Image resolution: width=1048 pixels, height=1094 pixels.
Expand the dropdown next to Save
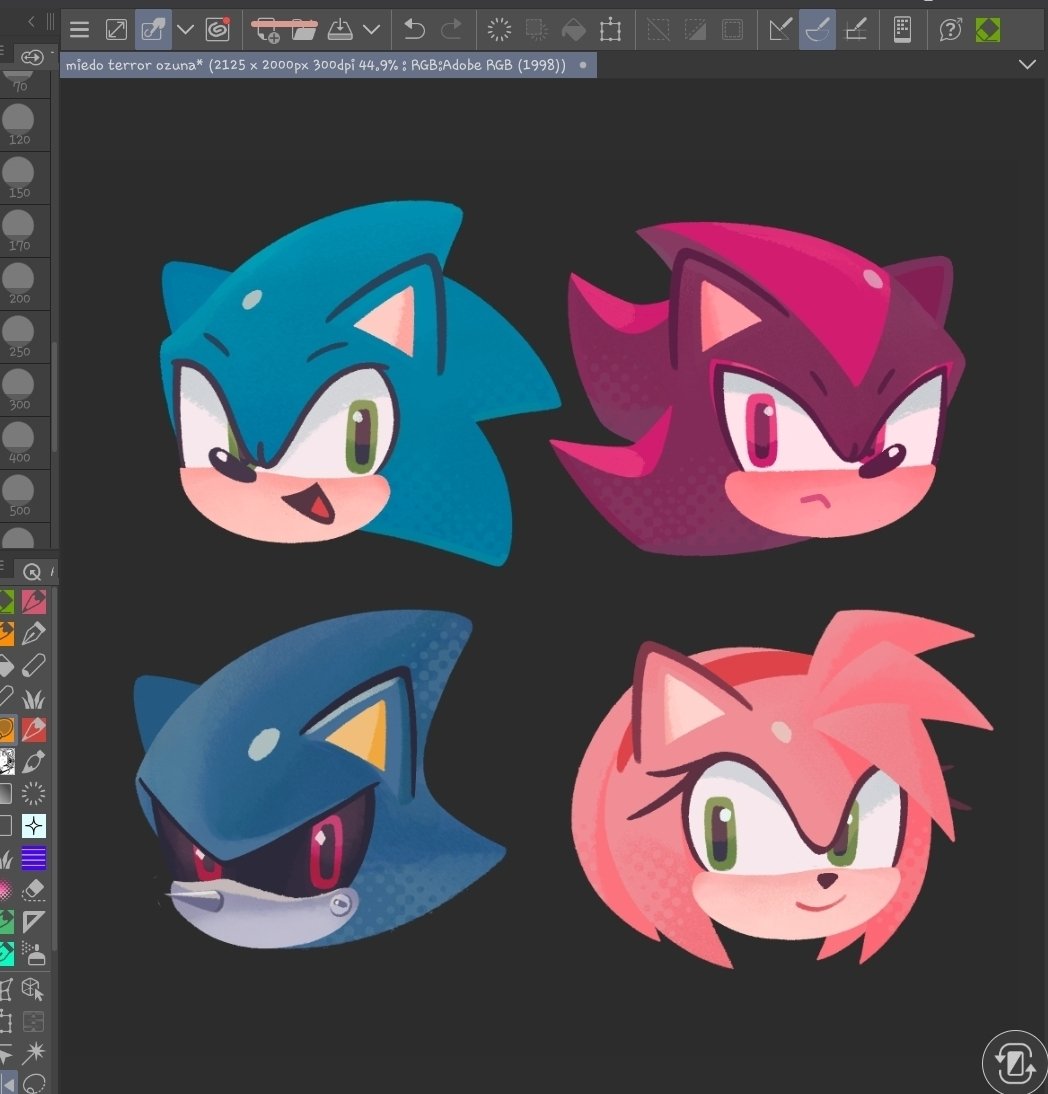pyautogui.click(x=372, y=29)
